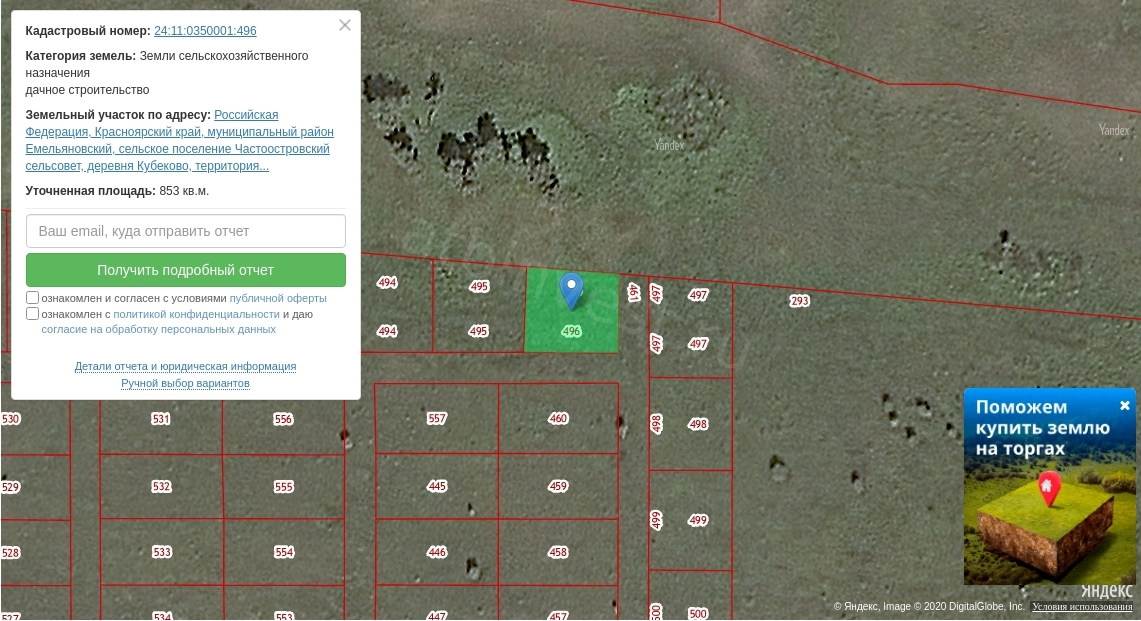The width and height of the screenshot is (1141, 621).
Task: Tick the privacy policy consent checkbox
Action: (x=33, y=314)
